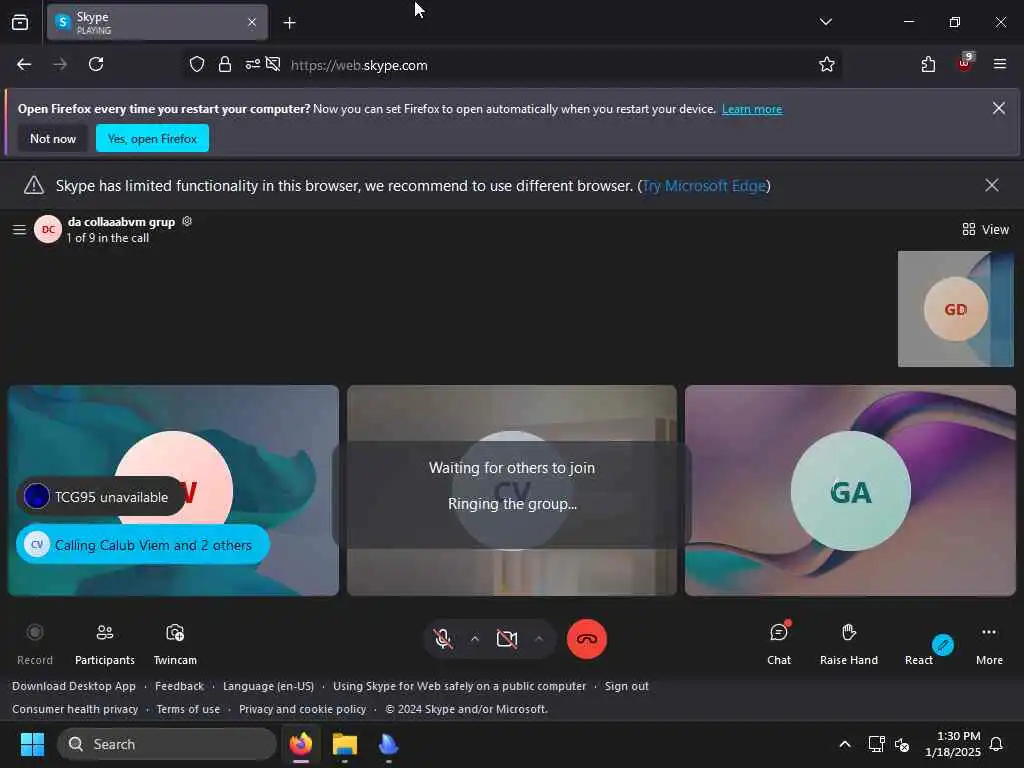Open the Chat panel
Viewport: 1024px width, 768px height.
(778, 644)
